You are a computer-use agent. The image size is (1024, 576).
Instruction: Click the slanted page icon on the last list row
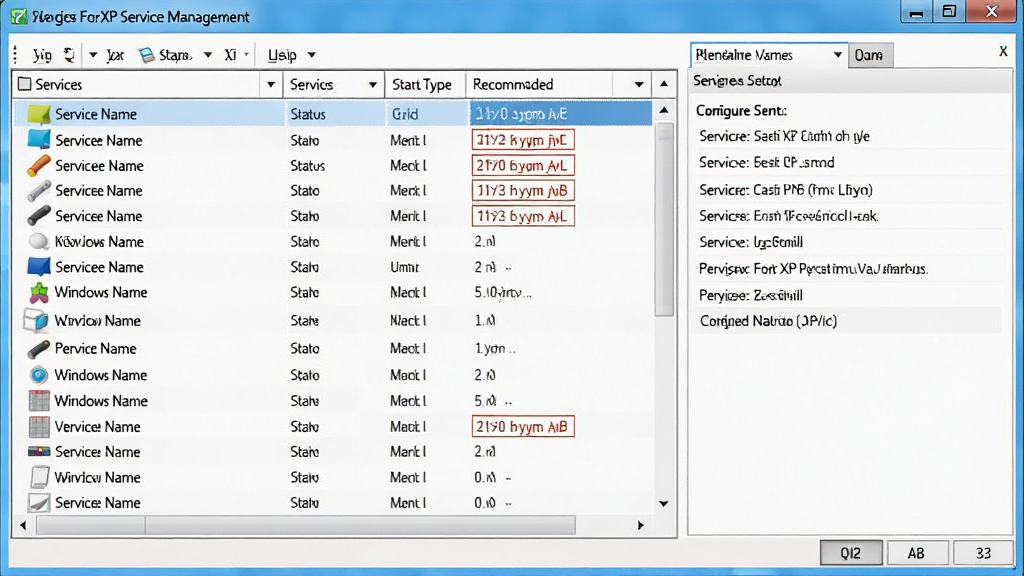[x=39, y=502]
